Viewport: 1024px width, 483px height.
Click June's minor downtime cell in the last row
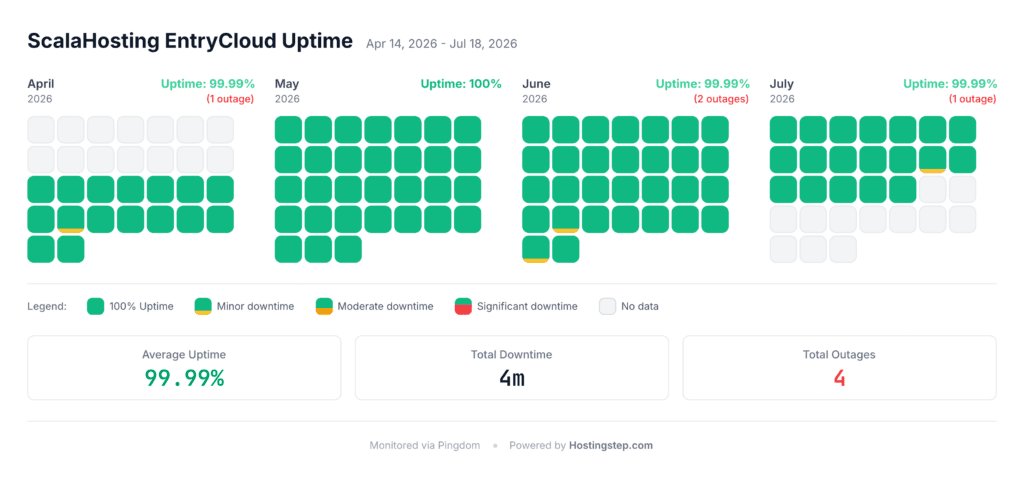point(536,249)
